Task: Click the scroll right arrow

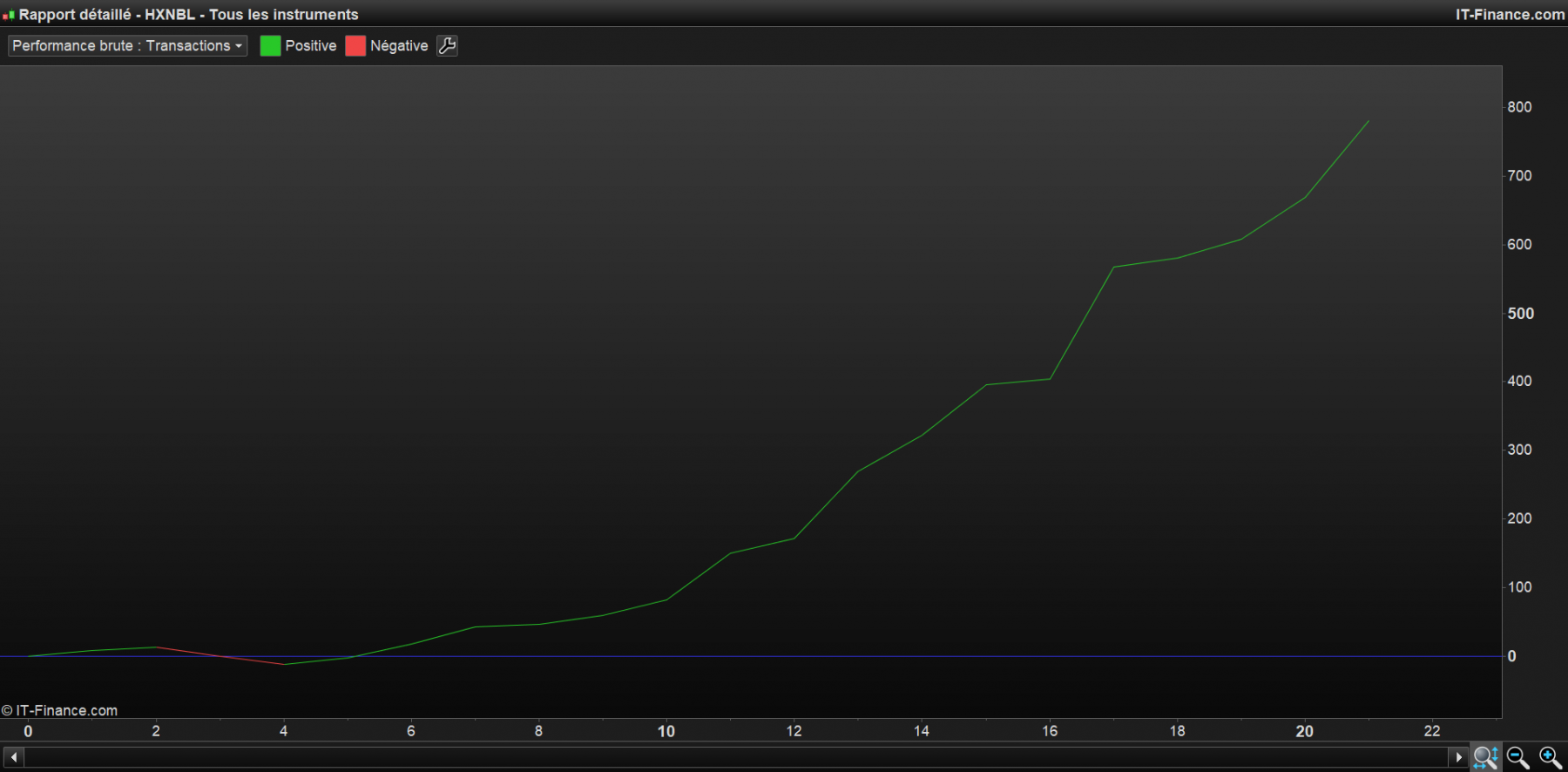Action: tap(1458, 757)
